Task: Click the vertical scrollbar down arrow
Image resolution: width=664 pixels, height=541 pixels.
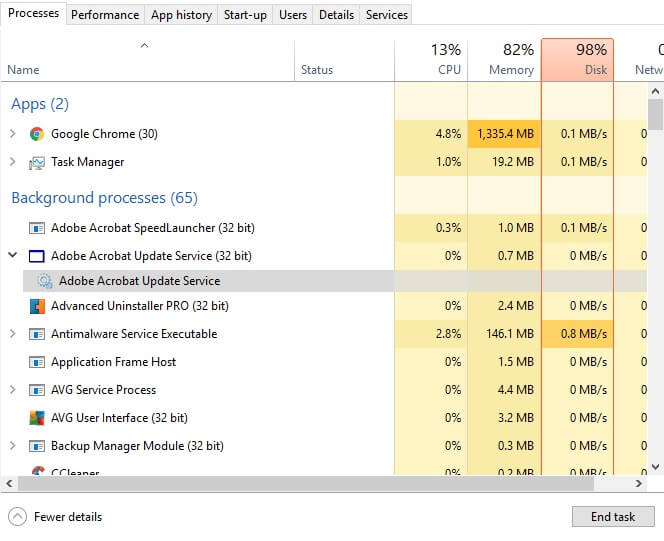Action: 655,467
